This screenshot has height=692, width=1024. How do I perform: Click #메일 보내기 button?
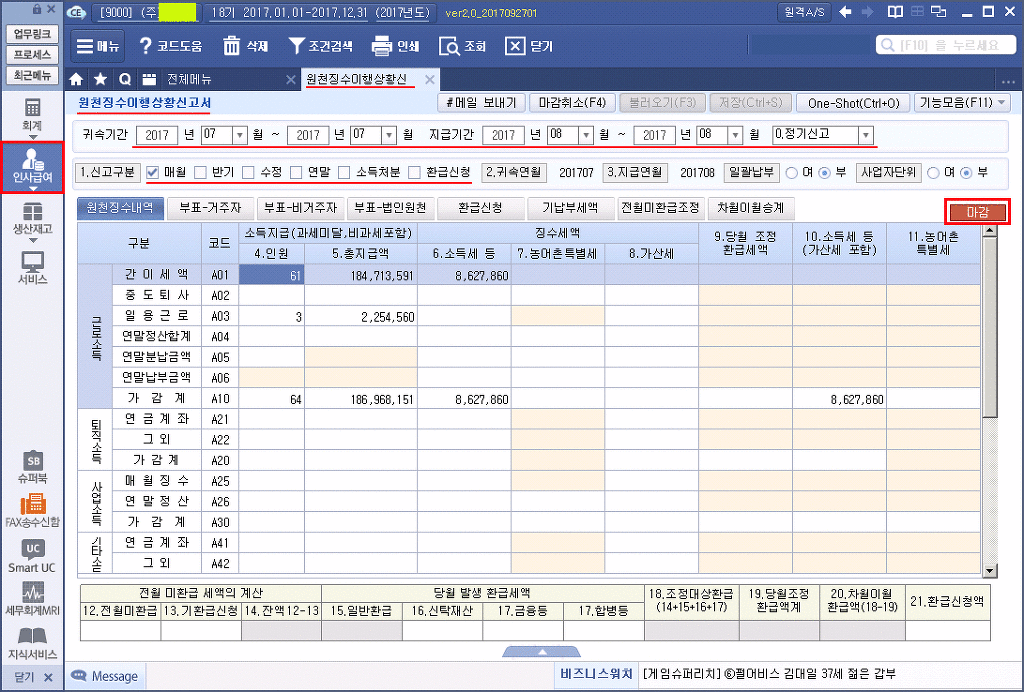click(x=481, y=102)
